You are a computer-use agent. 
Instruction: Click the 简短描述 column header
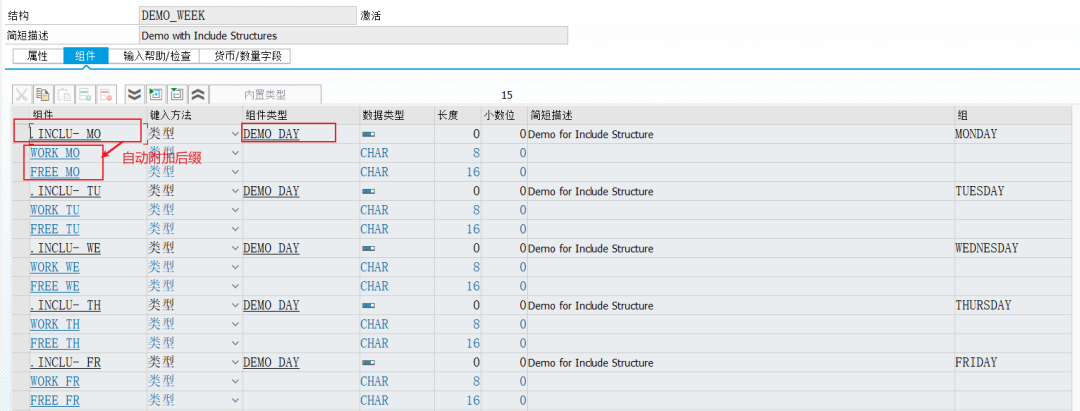tap(740, 115)
